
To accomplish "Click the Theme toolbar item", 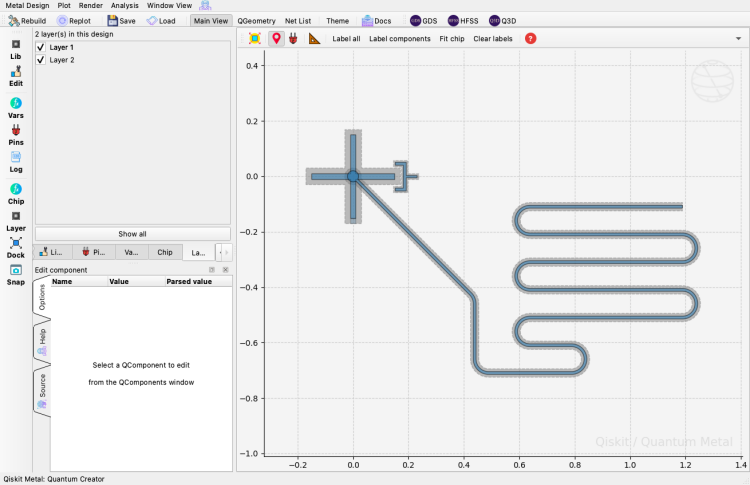I will 337,21.
